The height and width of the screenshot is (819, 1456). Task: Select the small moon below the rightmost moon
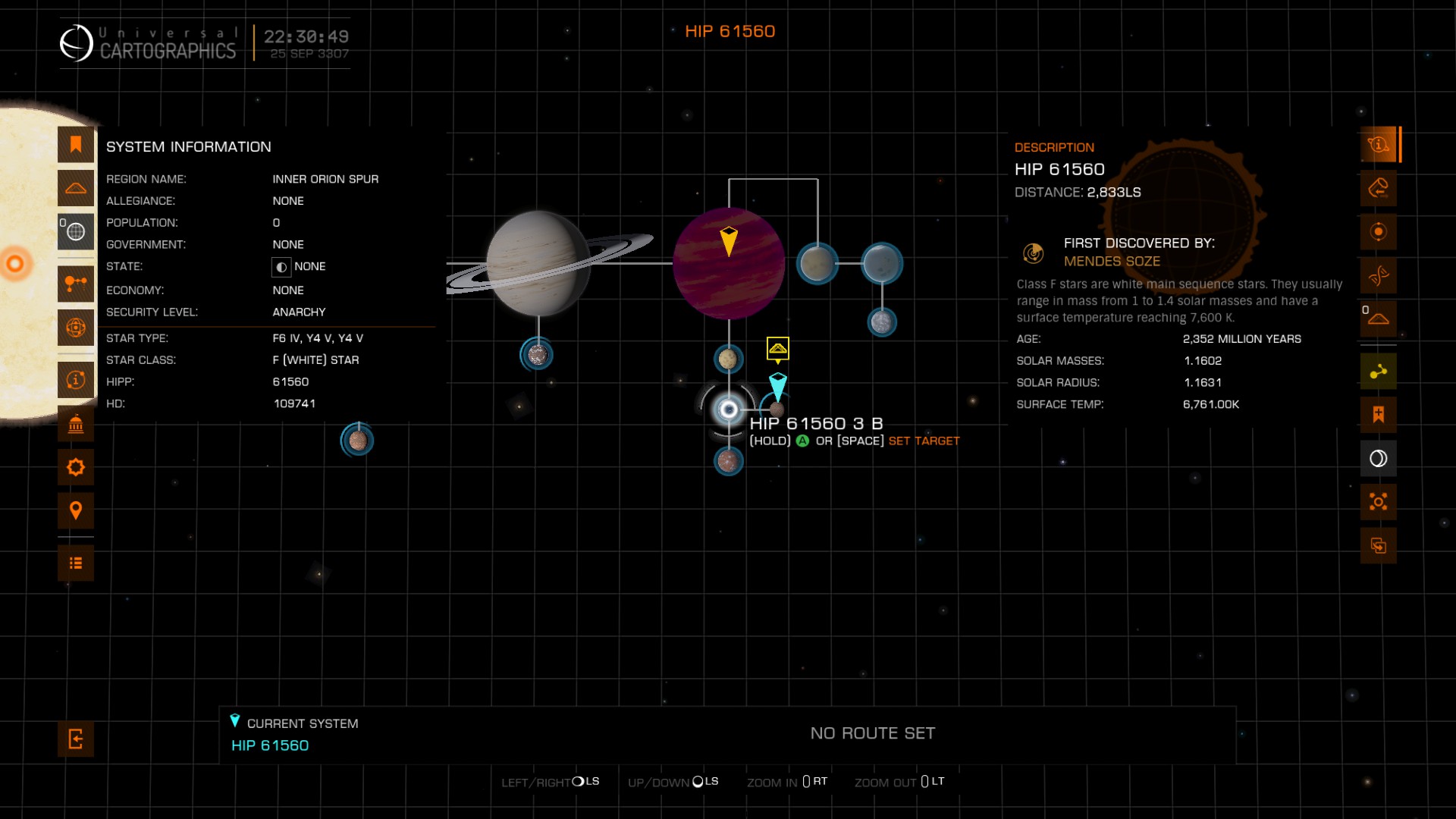point(882,322)
